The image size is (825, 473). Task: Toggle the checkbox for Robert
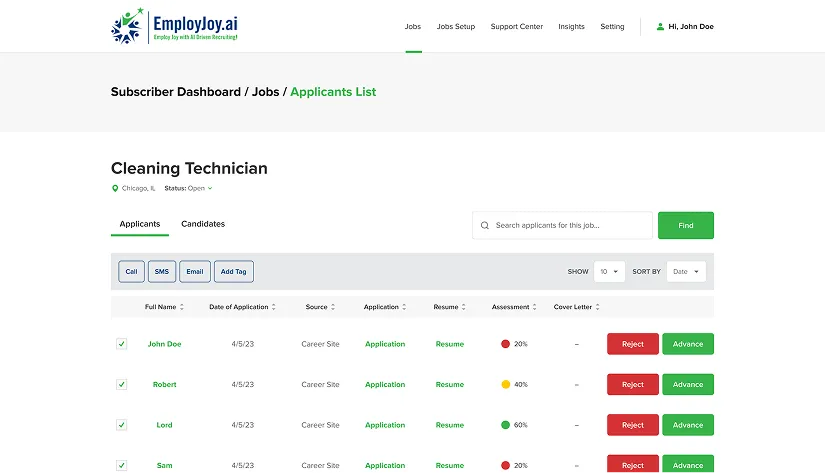pyautogui.click(x=122, y=384)
